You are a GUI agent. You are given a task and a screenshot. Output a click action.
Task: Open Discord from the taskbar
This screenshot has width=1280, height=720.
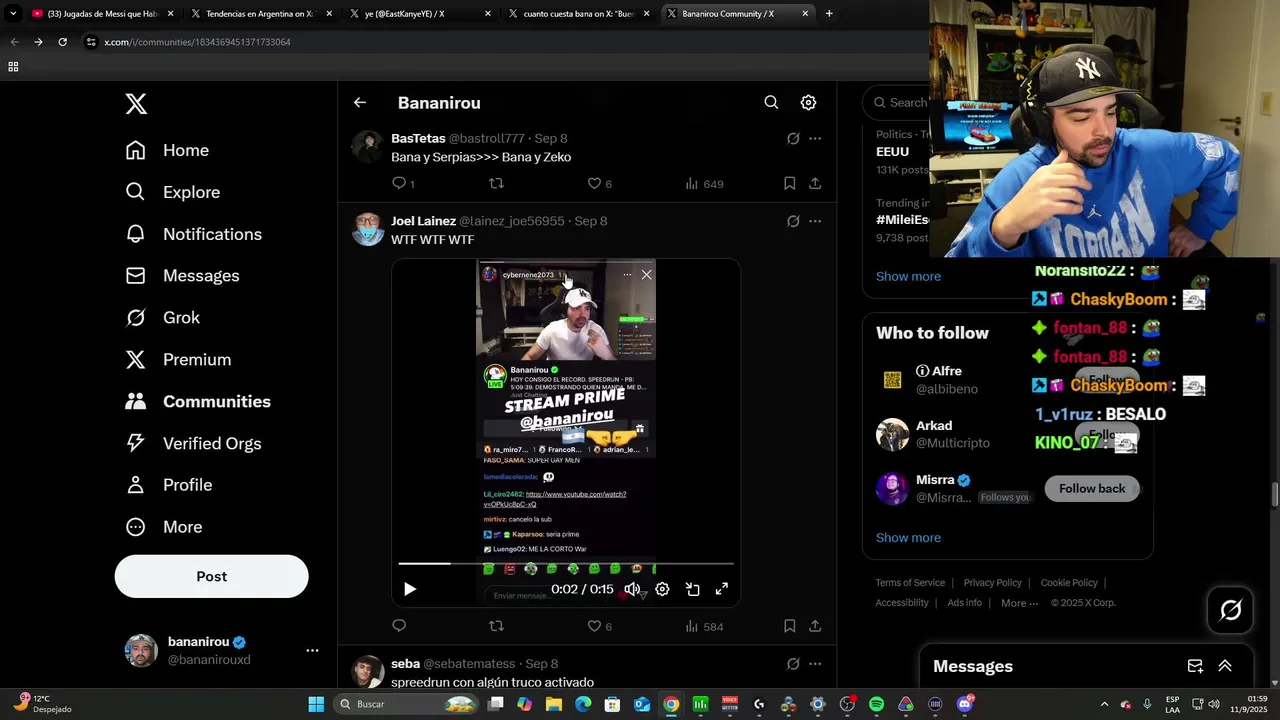tap(964, 704)
